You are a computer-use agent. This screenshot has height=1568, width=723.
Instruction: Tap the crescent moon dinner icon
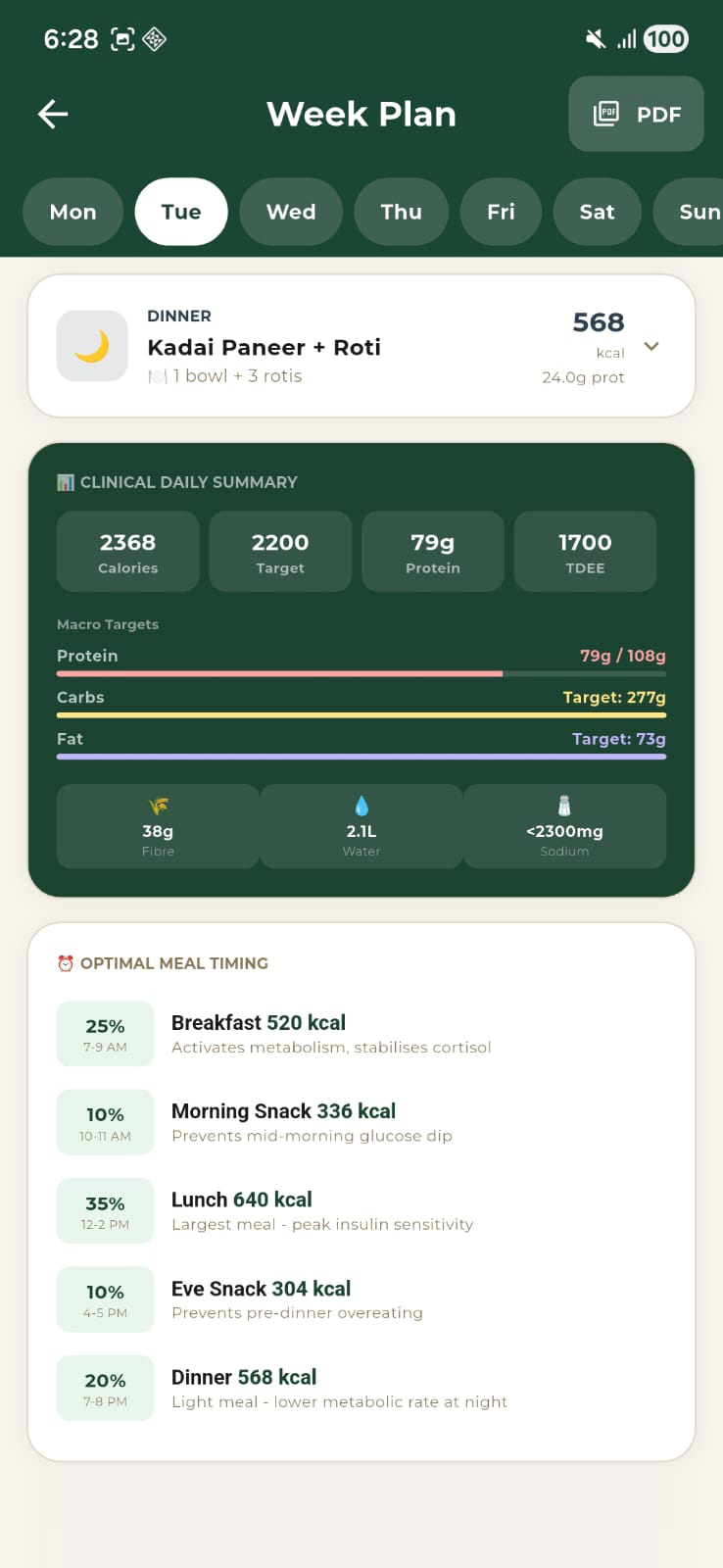pyautogui.click(x=92, y=346)
